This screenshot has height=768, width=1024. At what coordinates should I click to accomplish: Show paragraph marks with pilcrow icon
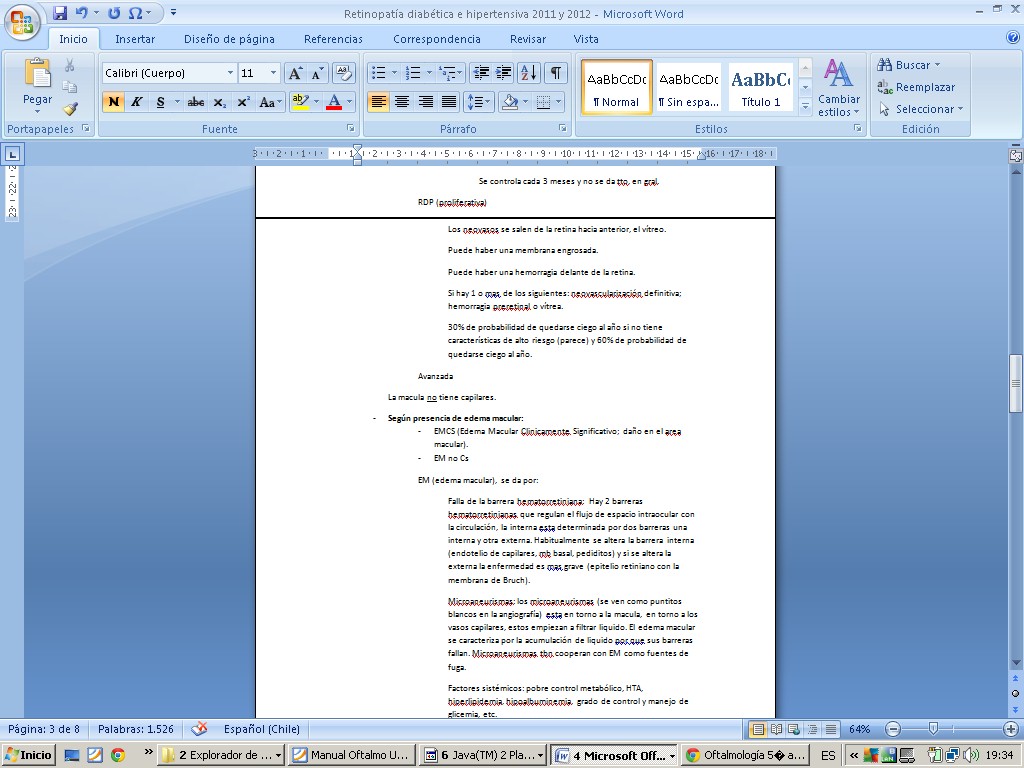555,73
